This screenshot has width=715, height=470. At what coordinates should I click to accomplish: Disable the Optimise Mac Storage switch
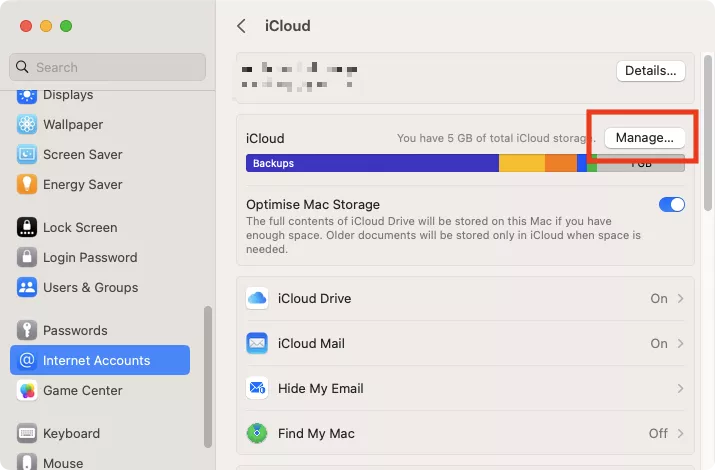[x=671, y=205]
